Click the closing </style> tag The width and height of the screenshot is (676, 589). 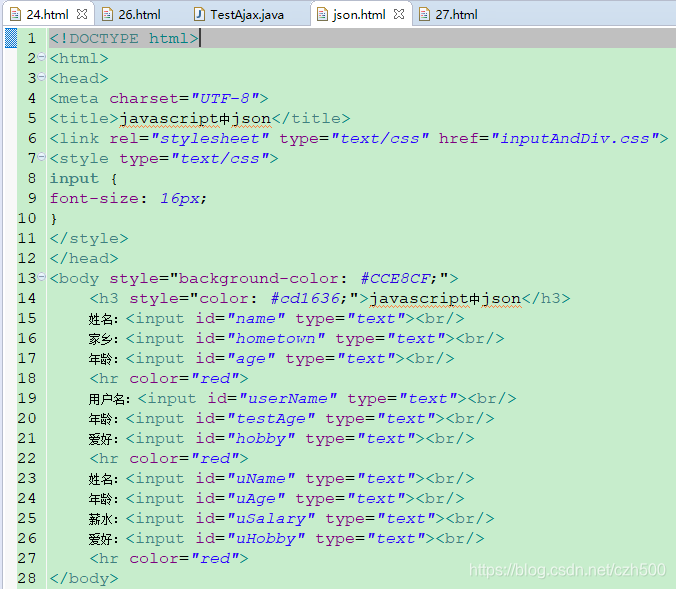tap(89, 238)
